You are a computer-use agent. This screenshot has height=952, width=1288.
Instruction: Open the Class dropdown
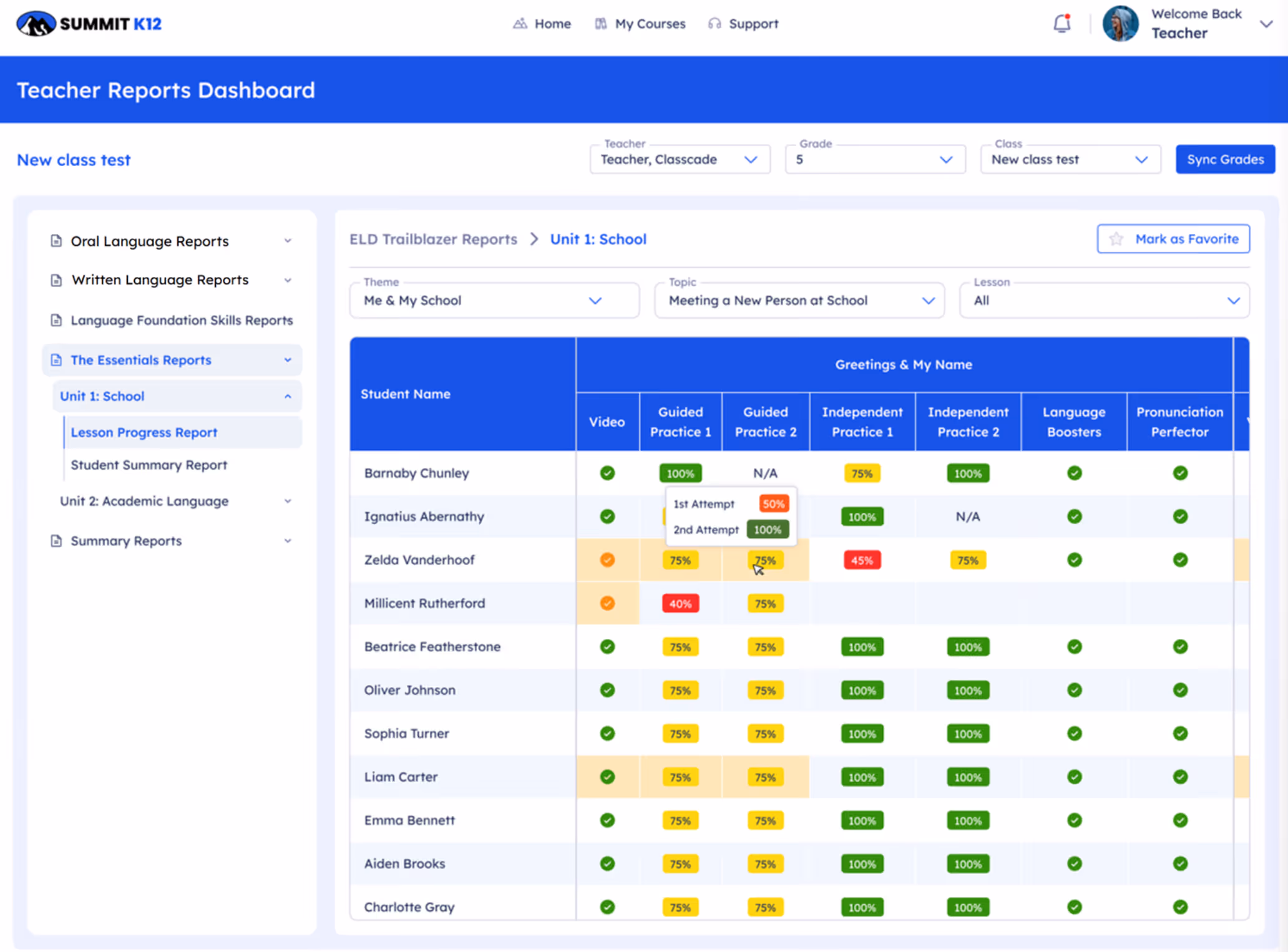pos(1070,159)
